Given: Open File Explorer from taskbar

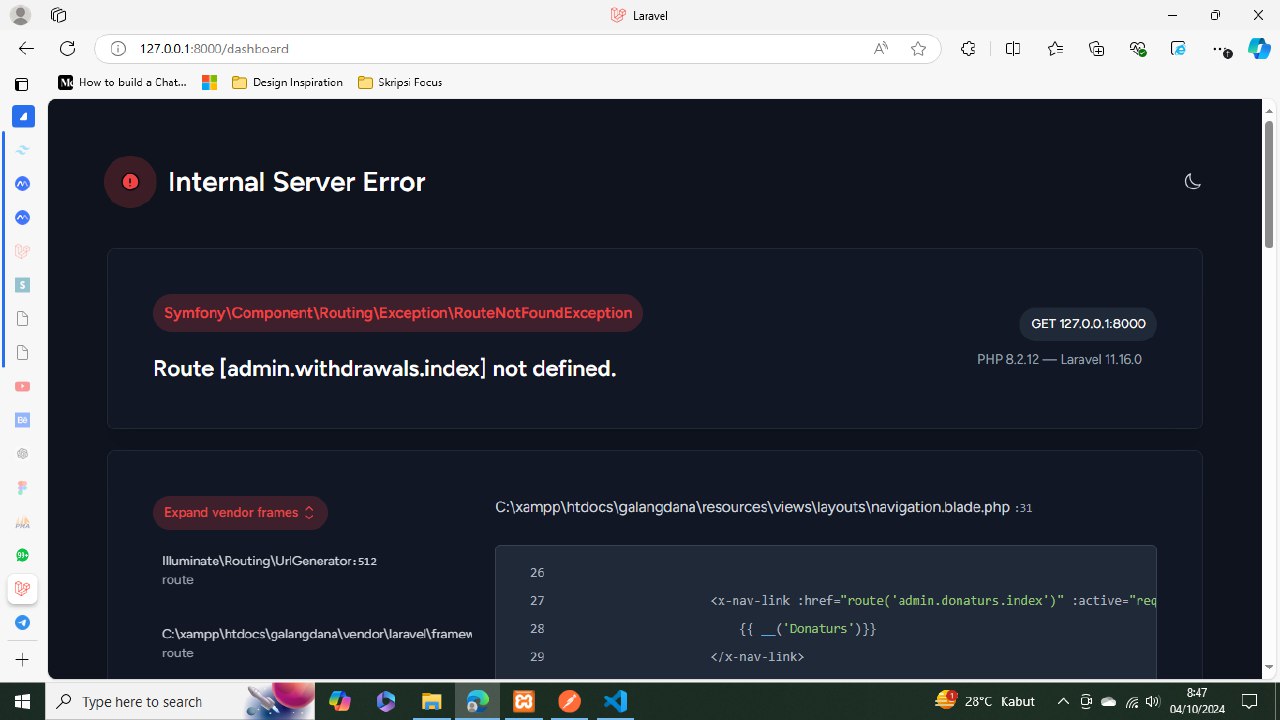Looking at the screenshot, I should (x=431, y=701).
